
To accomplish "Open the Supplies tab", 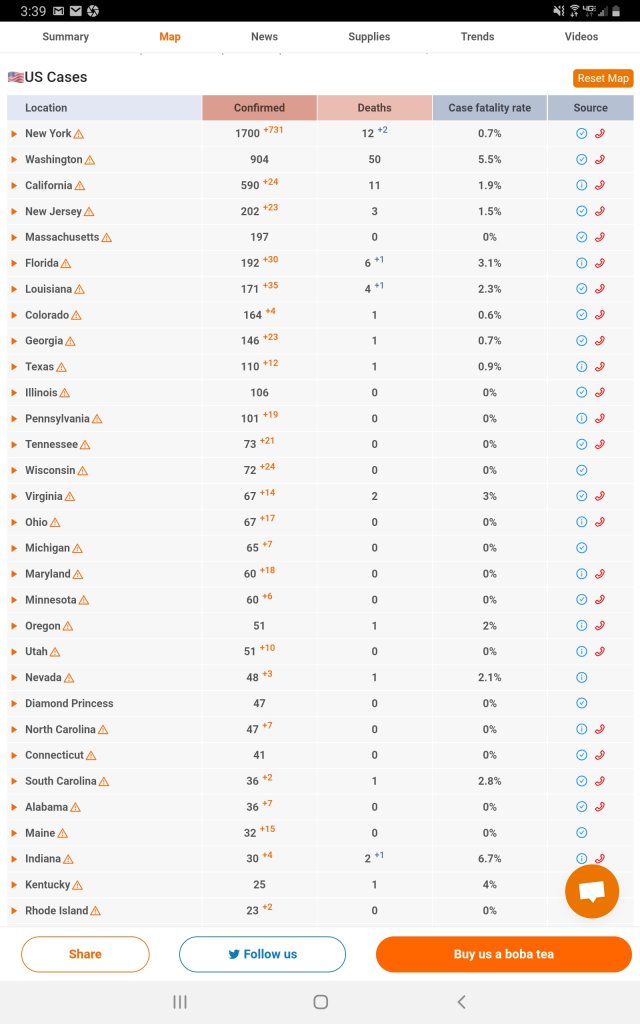I will pos(369,37).
